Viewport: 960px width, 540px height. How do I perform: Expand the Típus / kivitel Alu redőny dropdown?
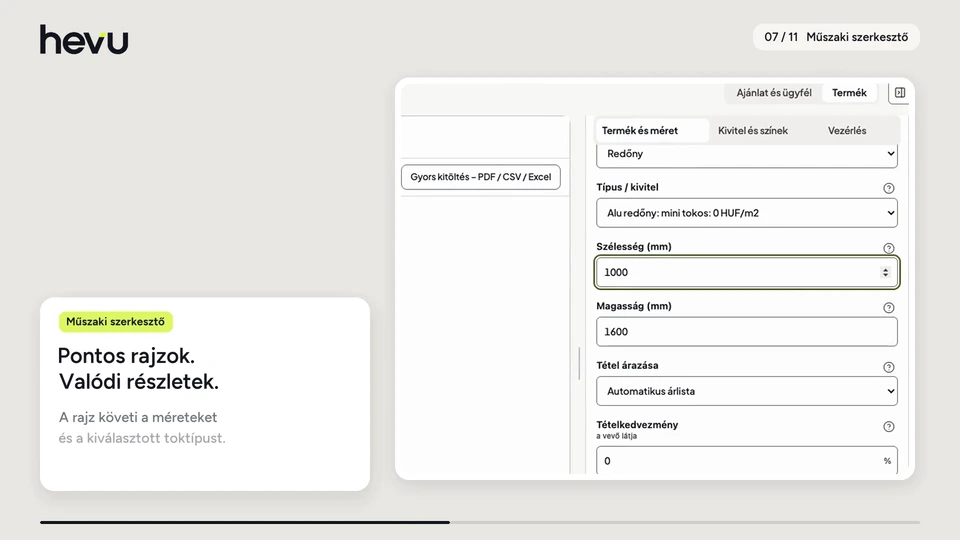coord(746,212)
